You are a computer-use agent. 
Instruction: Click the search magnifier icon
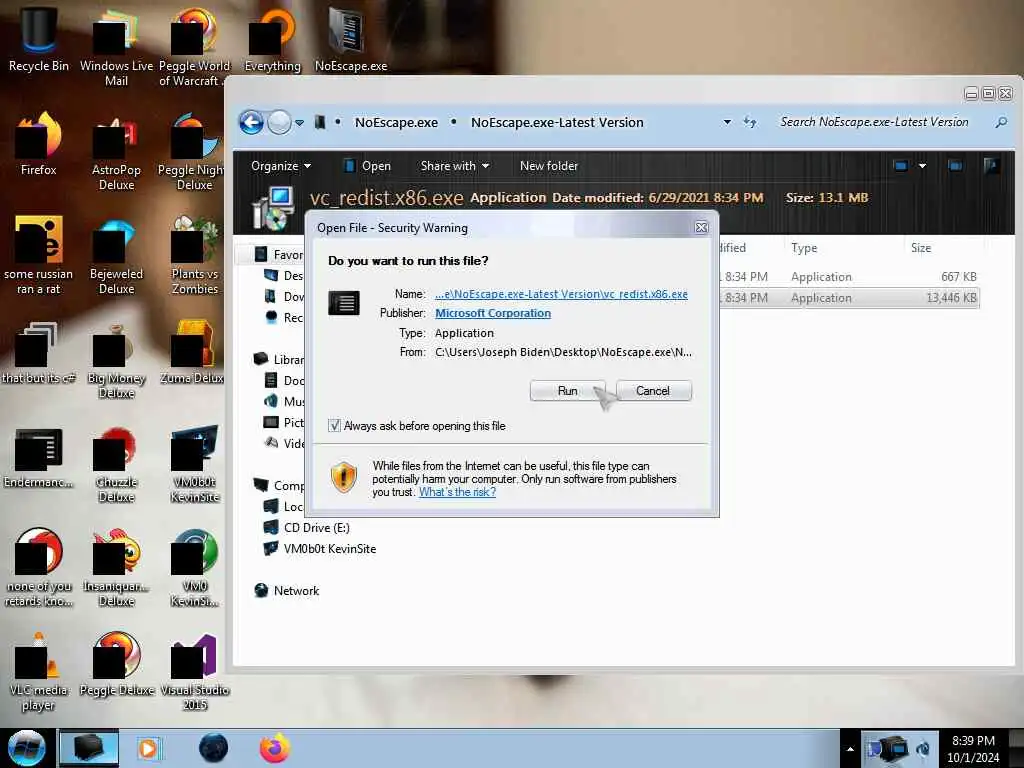(x=1000, y=122)
